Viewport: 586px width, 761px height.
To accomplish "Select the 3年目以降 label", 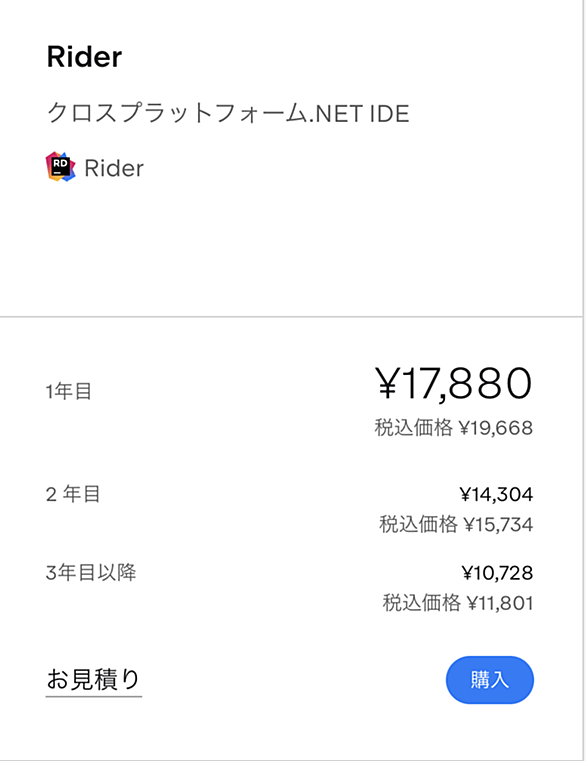I will tap(91, 573).
